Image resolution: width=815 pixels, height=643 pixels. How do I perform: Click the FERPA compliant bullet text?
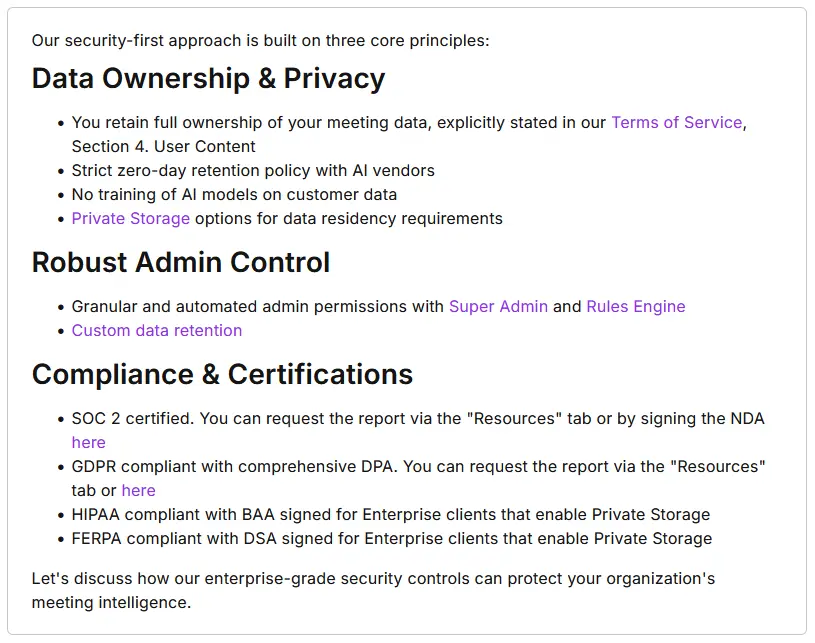pos(391,538)
